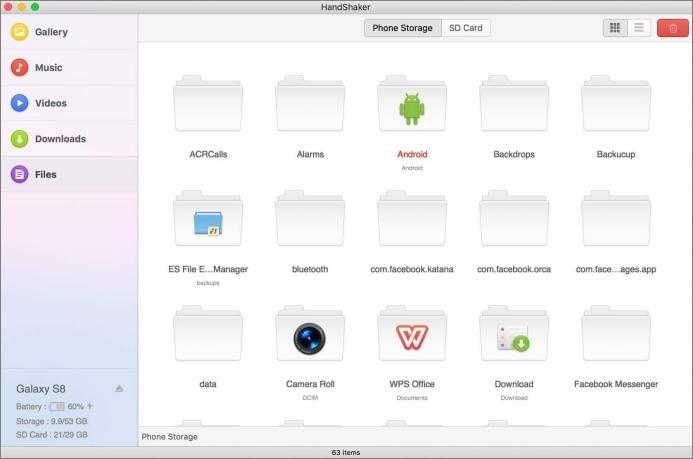Click the Galaxy S8 device name
Viewport: 693px width, 459px height.
tap(41, 389)
